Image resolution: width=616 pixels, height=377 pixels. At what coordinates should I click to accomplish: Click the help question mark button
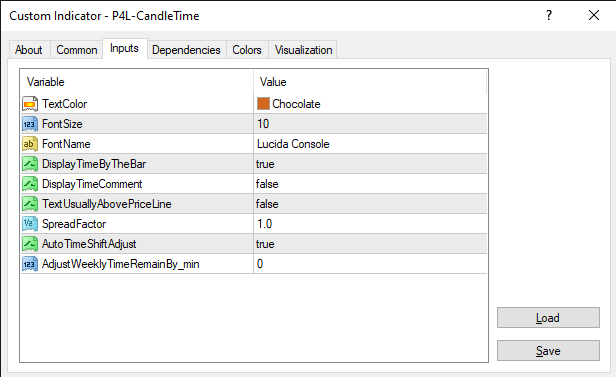click(549, 15)
